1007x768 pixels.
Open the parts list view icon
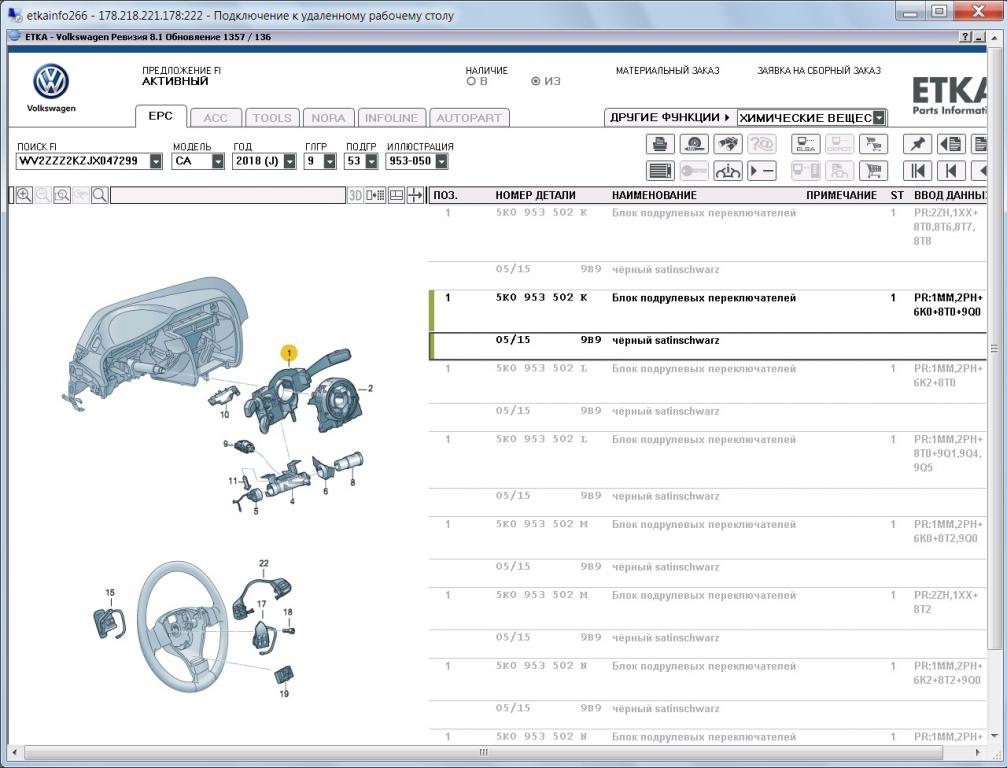(x=660, y=171)
